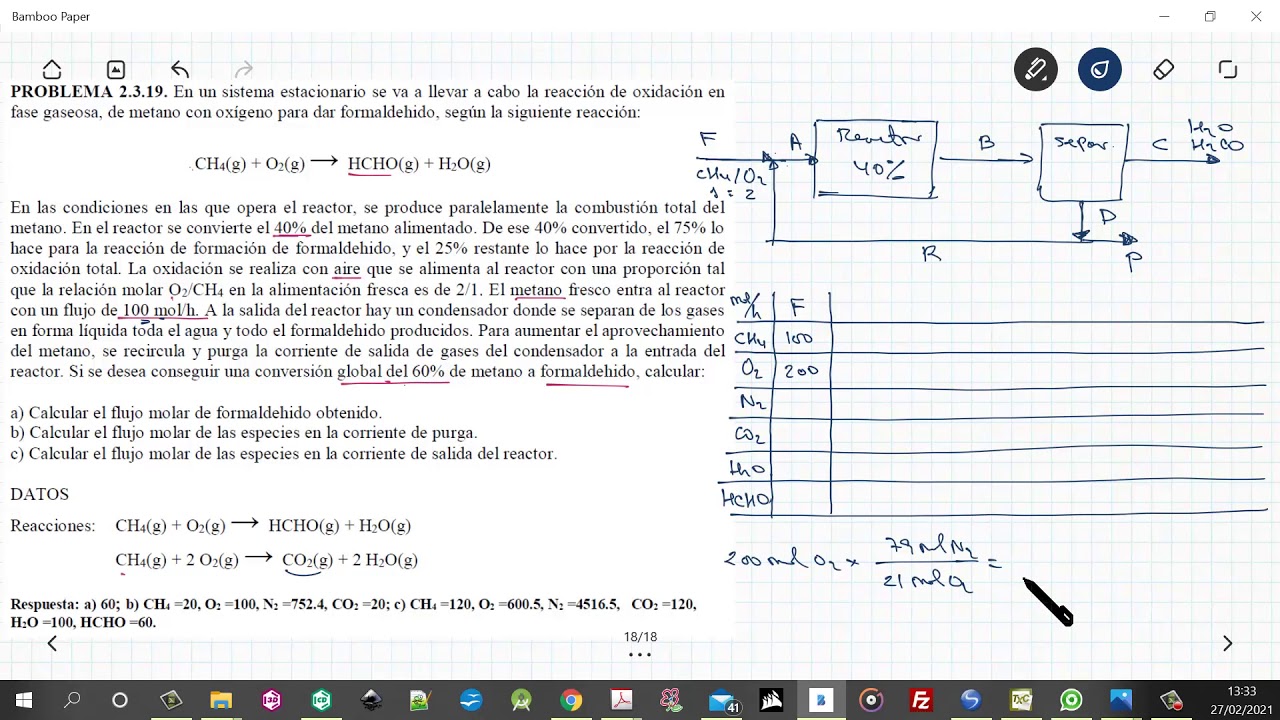1280x720 pixels.
Task: Open File Explorer from taskbar
Action: click(x=221, y=700)
